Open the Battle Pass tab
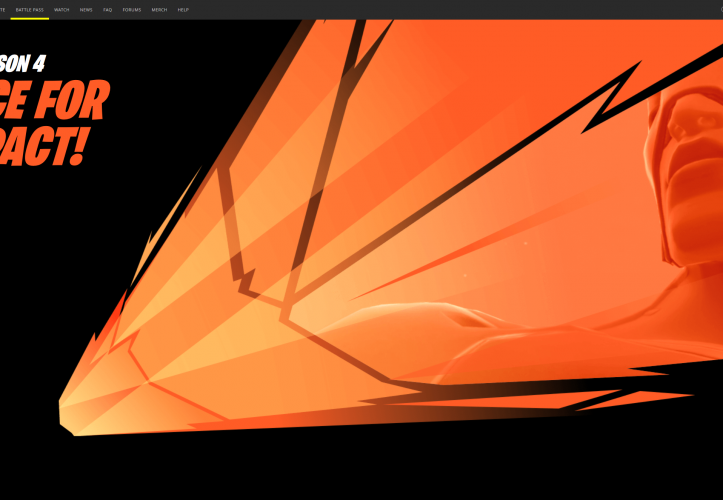723x500 pixels. pyautogui.click(x=32, y=9)
